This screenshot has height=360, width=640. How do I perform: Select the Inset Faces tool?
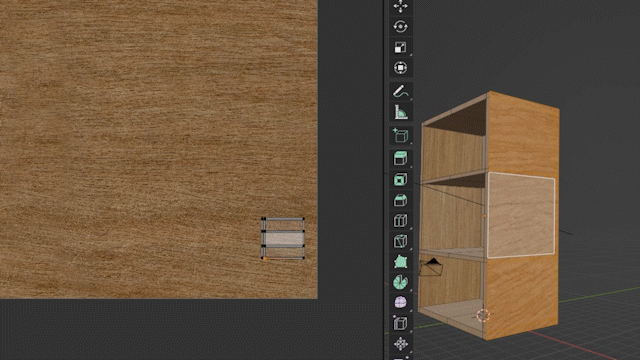[x=400, y=180]
